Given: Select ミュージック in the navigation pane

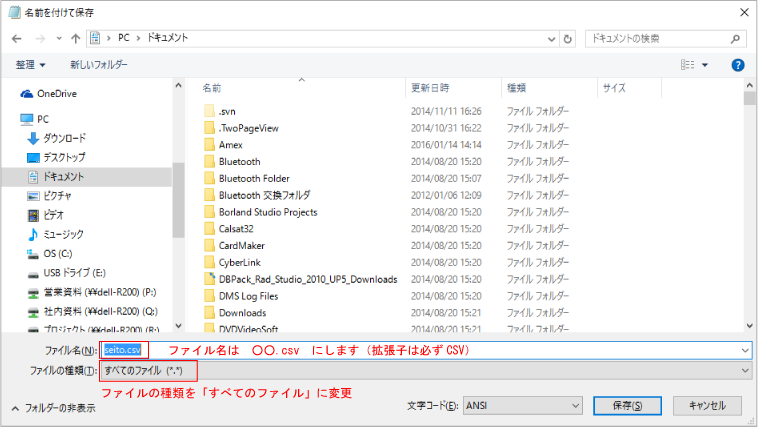Looking at the screenshot, I should tap(62, 233).
